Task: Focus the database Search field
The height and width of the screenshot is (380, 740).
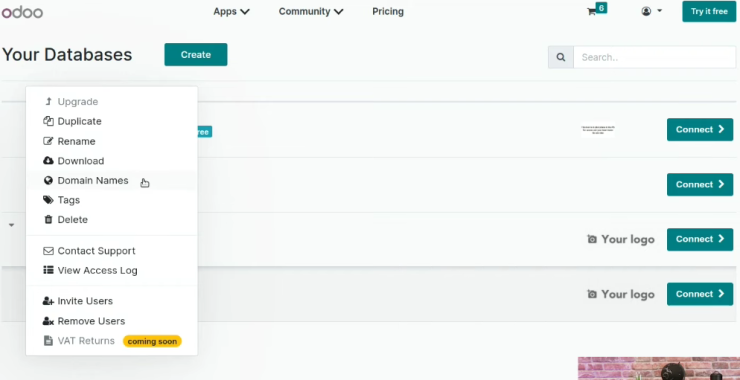Action: tap(655, 57)
